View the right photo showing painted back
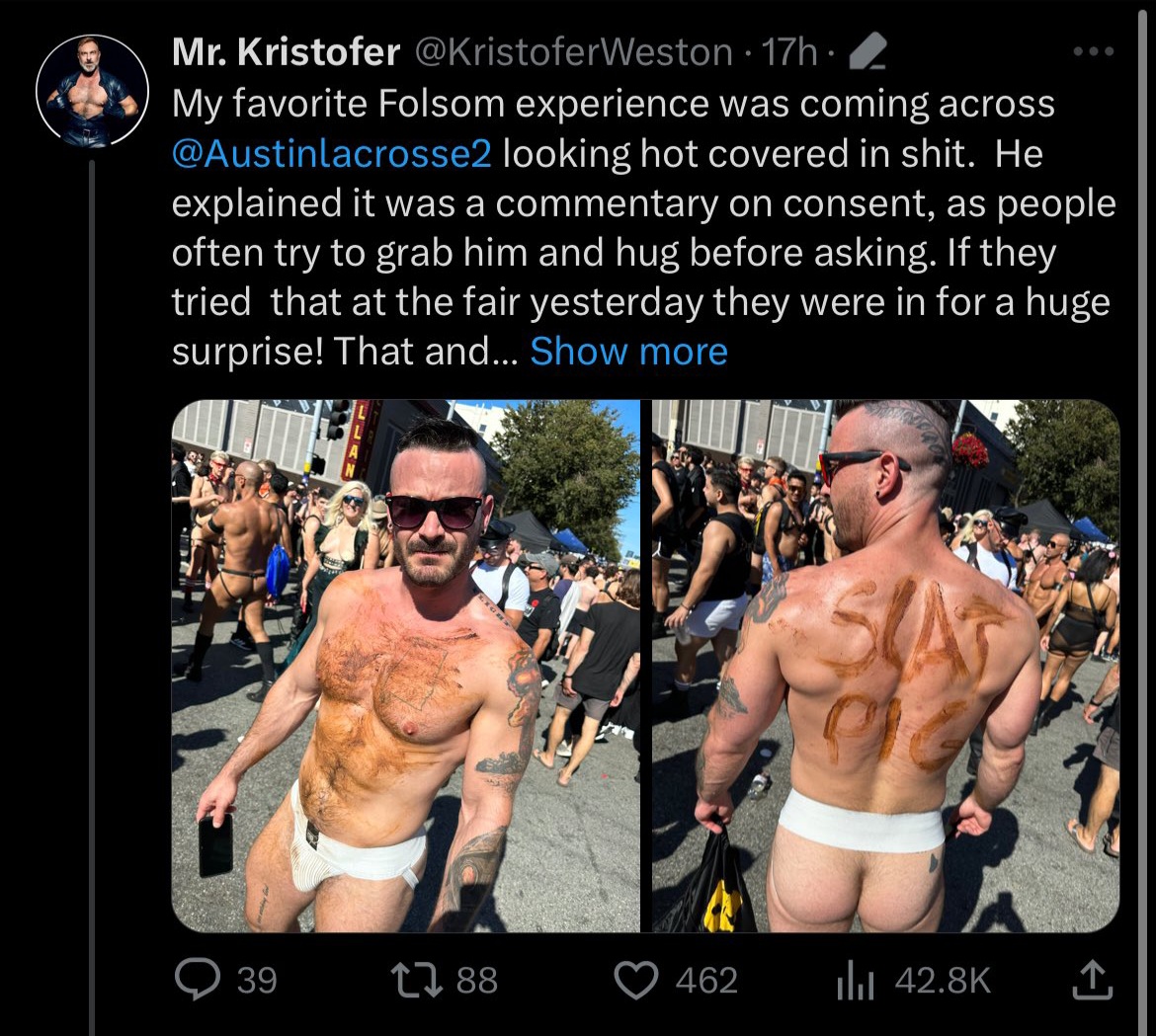1156x1036 pixels. tap(886, 666)
